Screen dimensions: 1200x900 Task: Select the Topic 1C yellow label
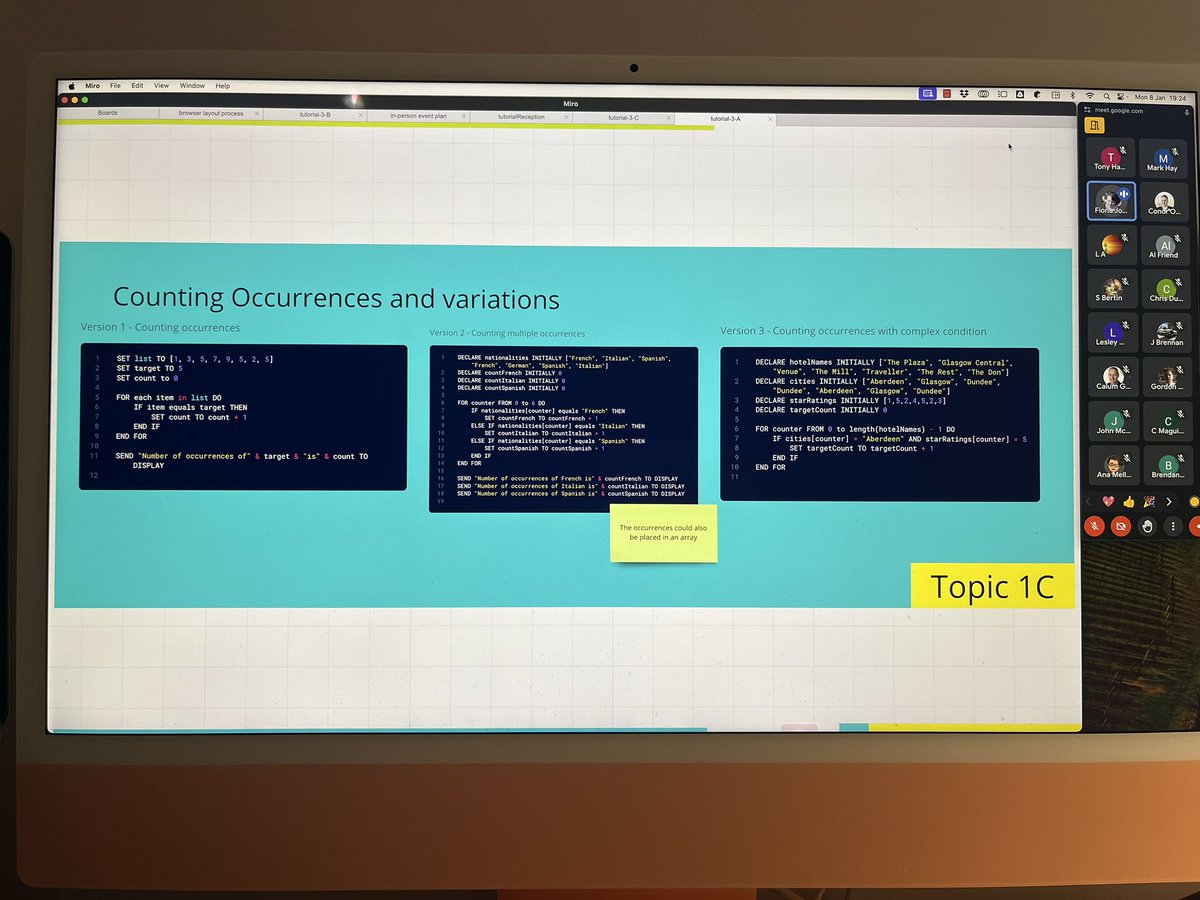[992, 586]
